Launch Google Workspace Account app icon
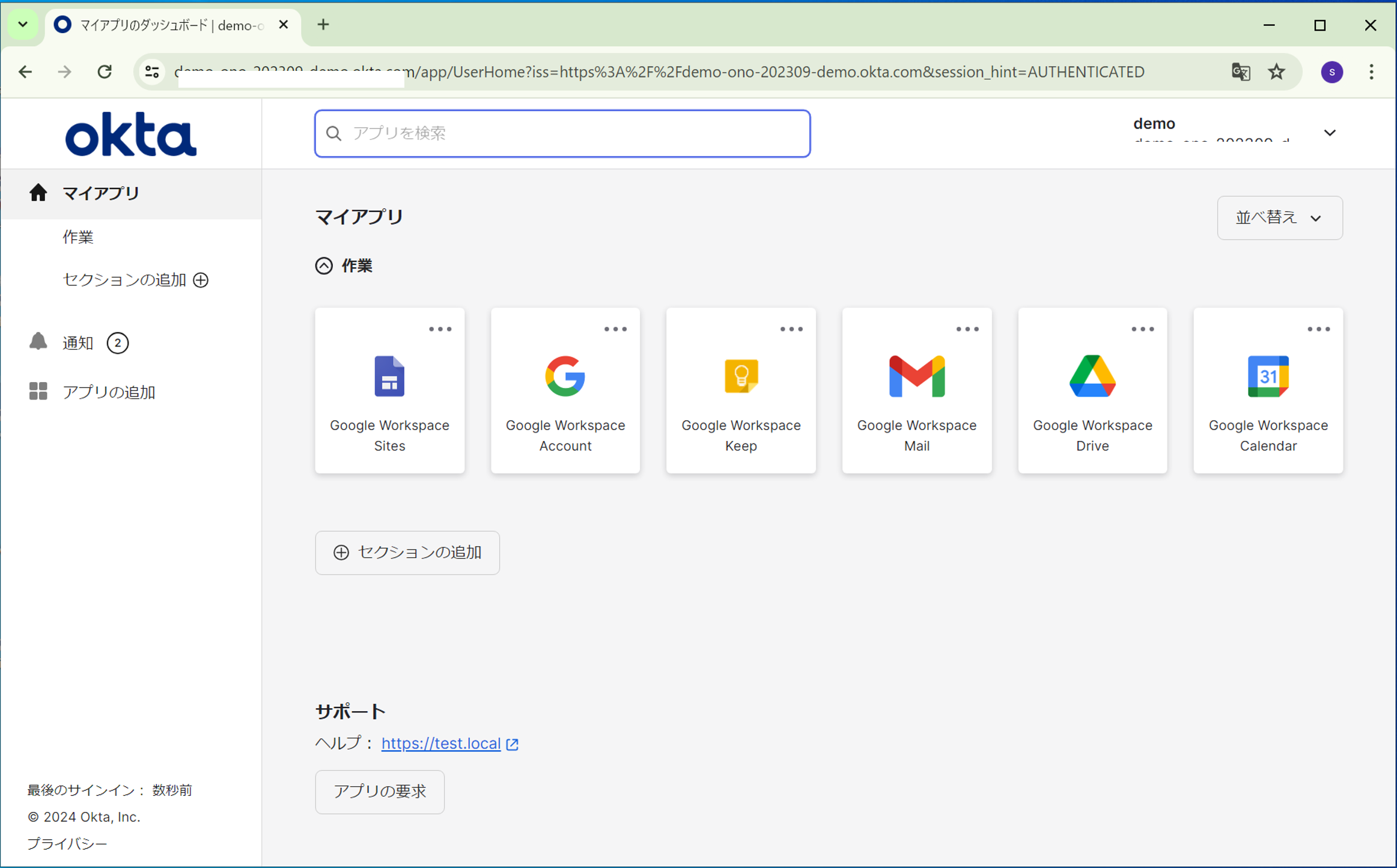The image size is (1397, 868). point(565,376)
